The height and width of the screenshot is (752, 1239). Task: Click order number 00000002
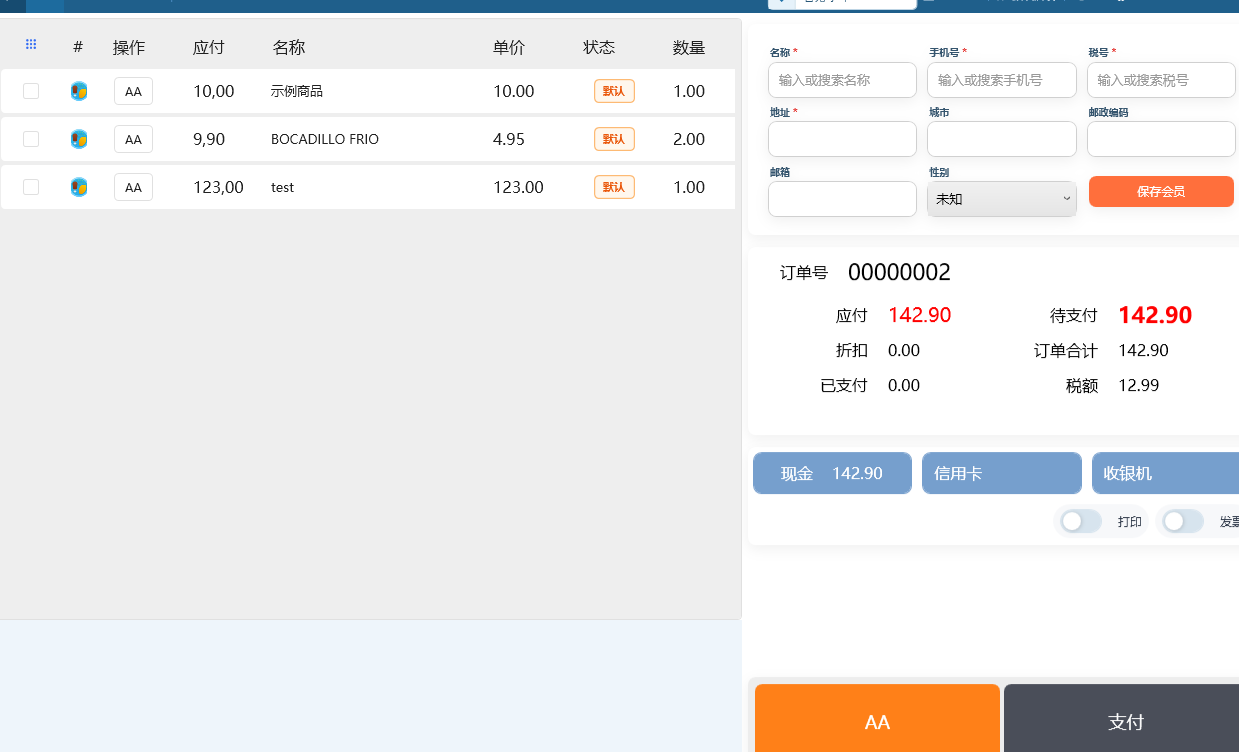899,272
